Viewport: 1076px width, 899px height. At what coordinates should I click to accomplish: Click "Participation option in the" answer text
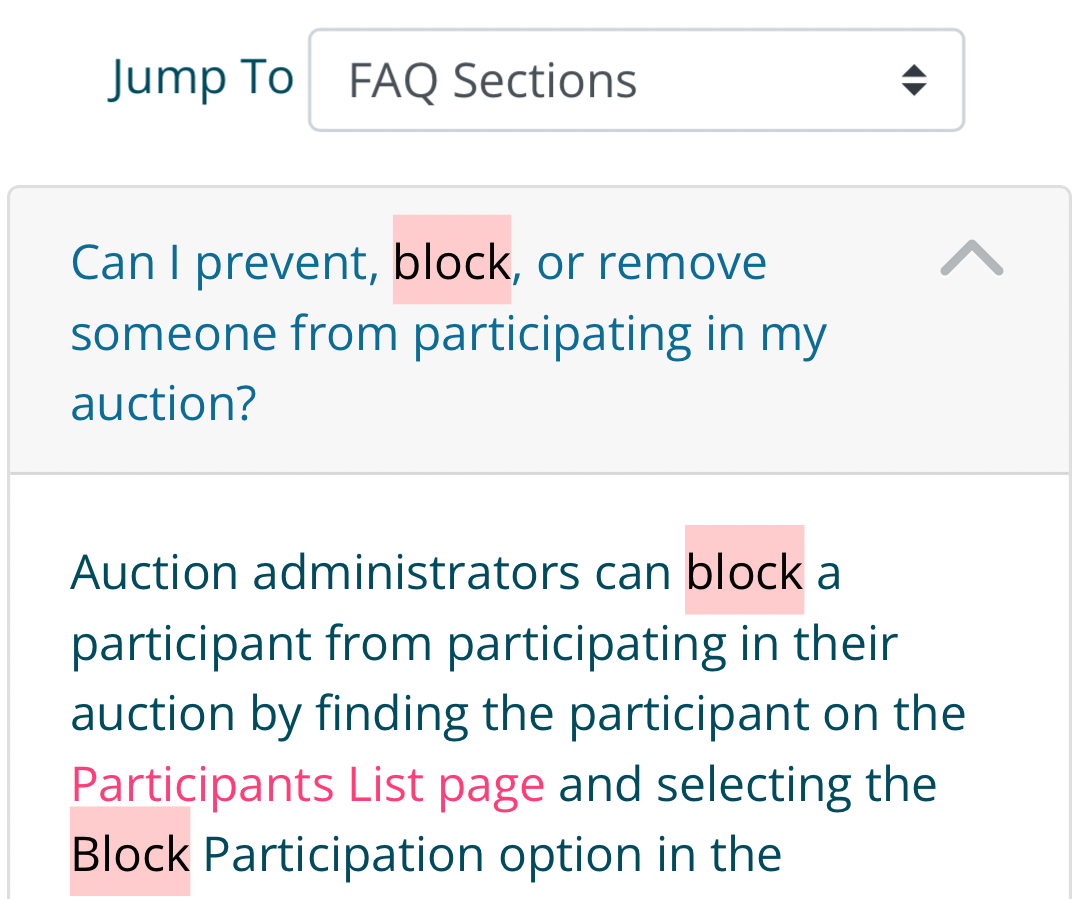point(492,855)
